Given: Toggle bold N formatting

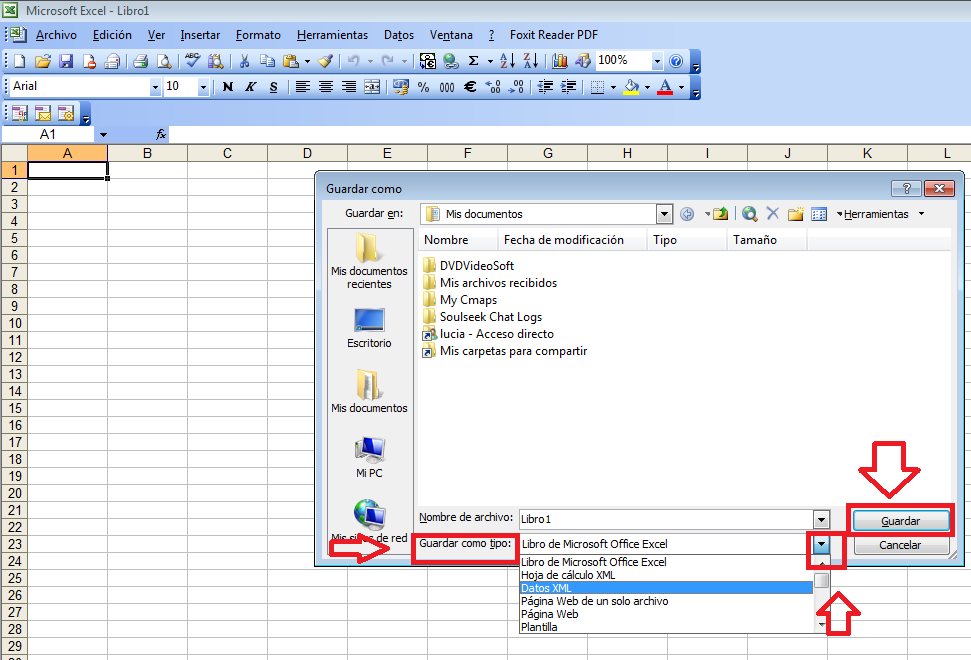Looking at the screenshot, I should 228,87.
